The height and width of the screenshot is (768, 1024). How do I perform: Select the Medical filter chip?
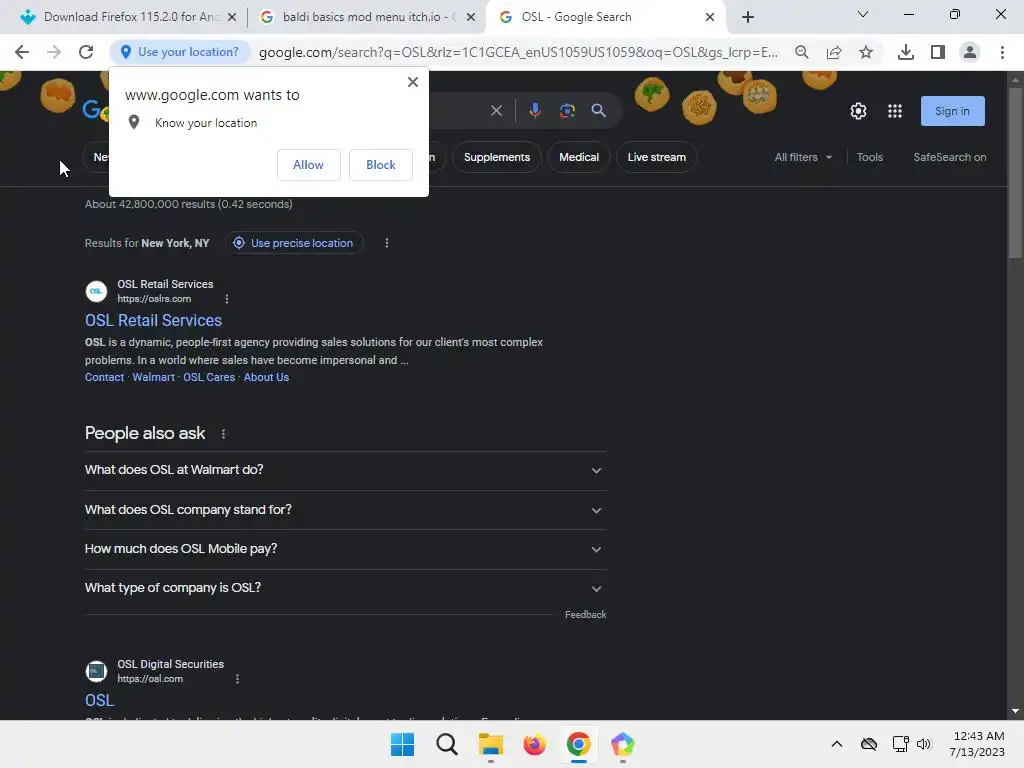[x=579, y=157]
